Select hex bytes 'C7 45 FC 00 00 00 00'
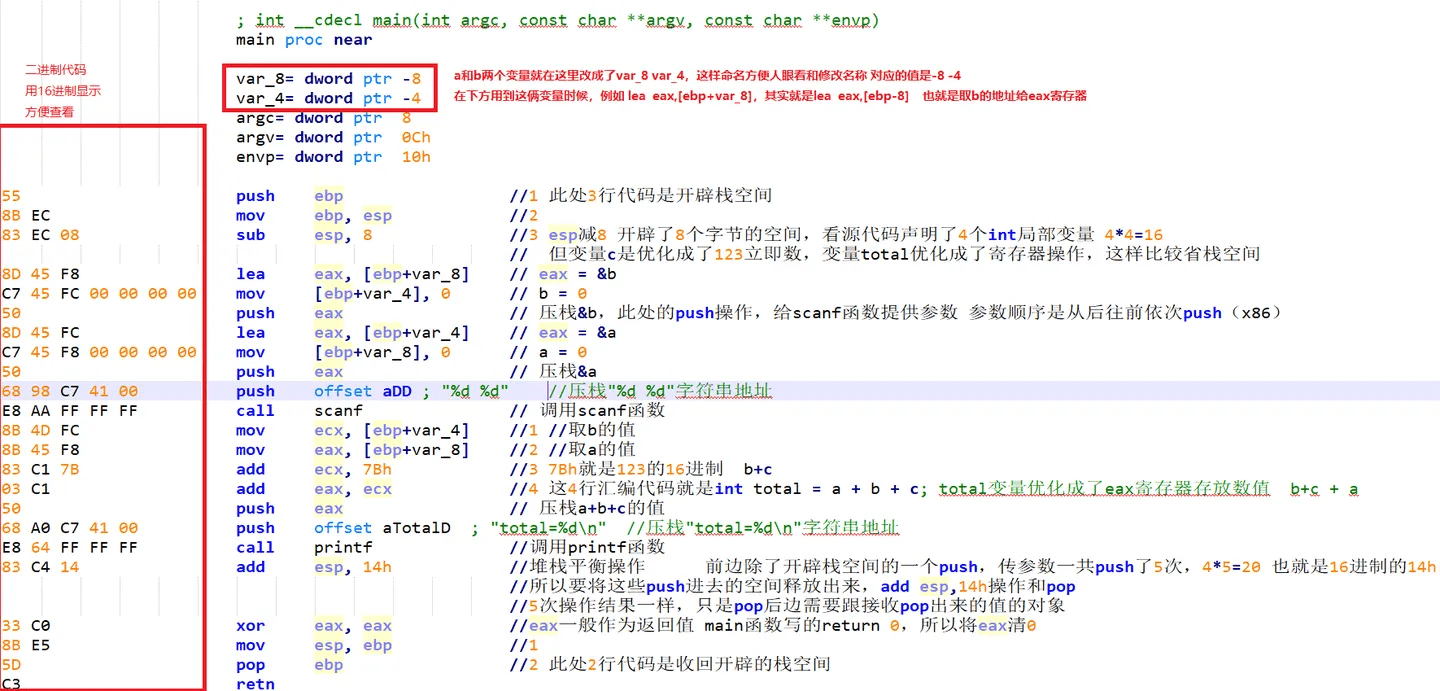The height and width of the screenshot is (691, 1440). (x=99, y=294)
